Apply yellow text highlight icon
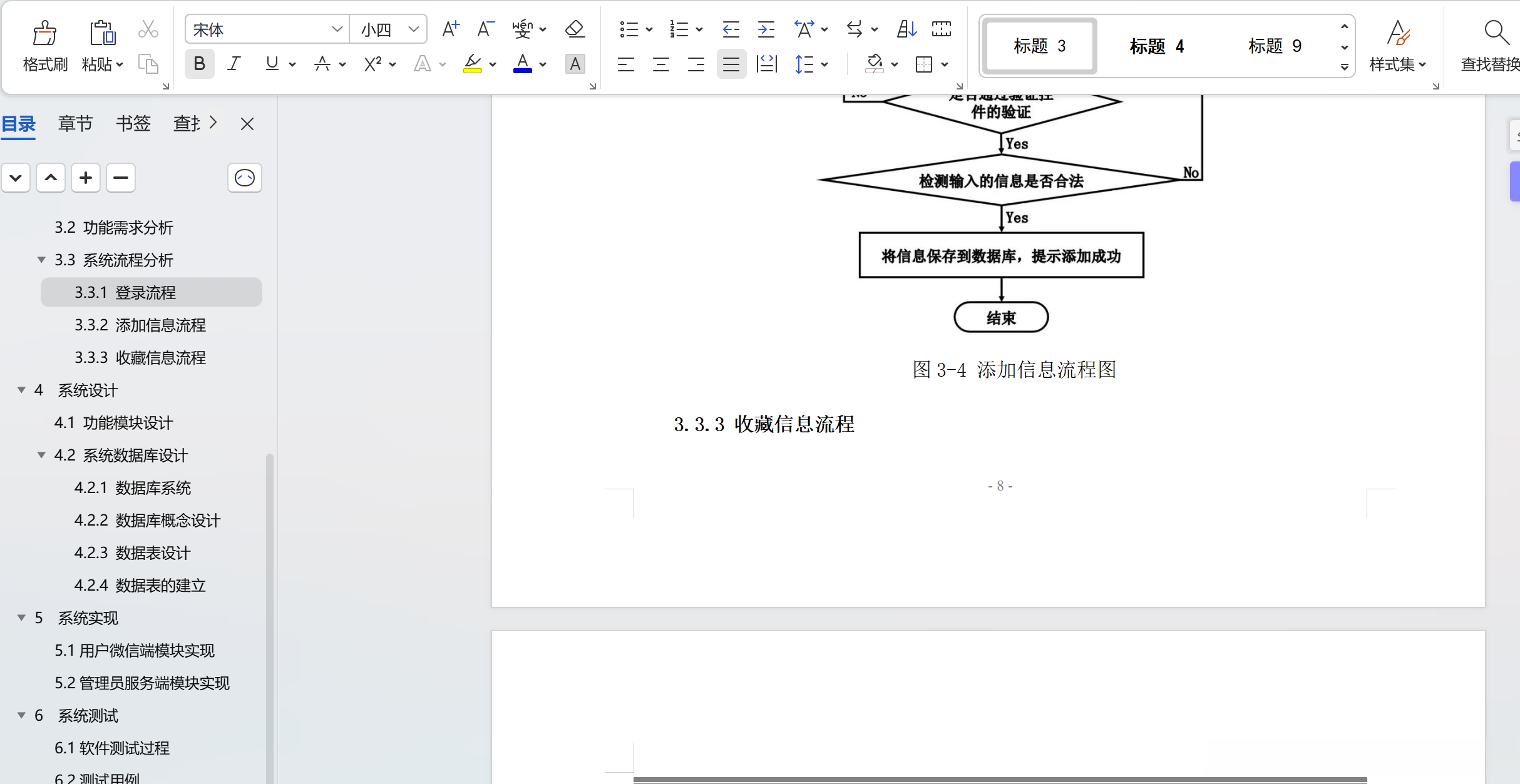Image resolution: width=1520 pixels, height=784 pixels. [473, 64]
